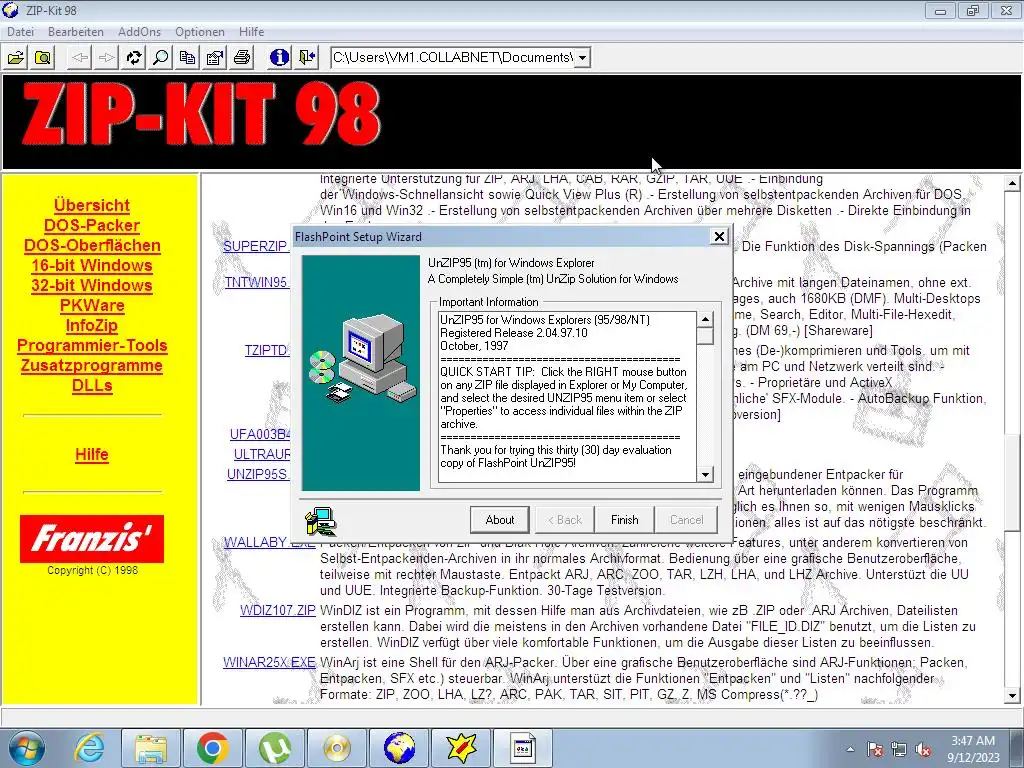Screen dimensions: 1024x768
Task: Click the setup window taskbar icon
Action: point(523,748)
